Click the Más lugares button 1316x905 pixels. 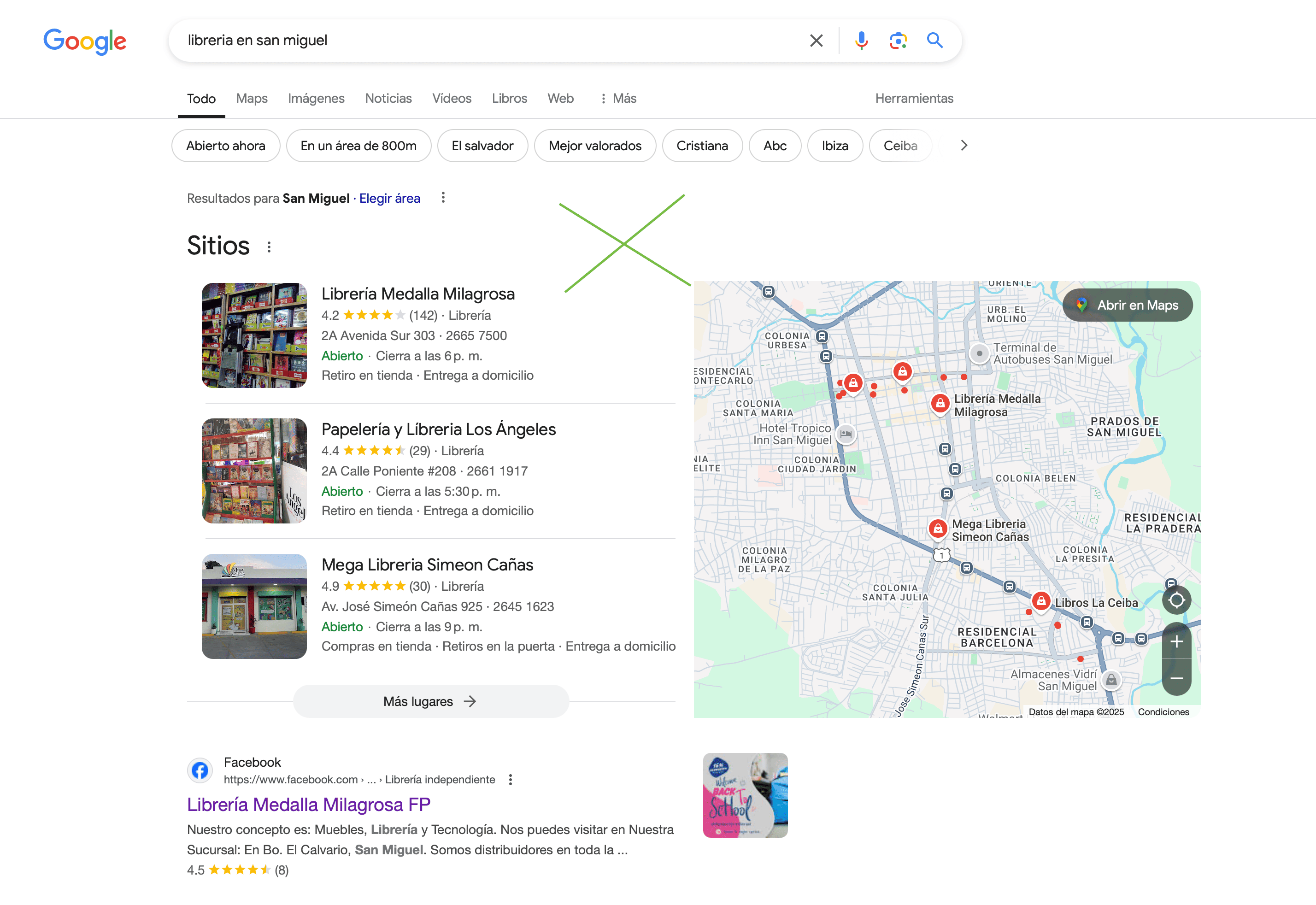point(431,701)
